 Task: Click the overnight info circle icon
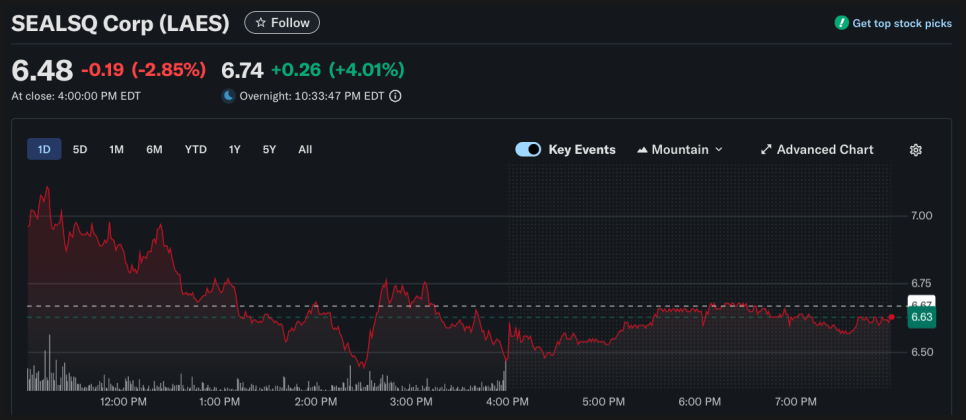pos(395,96)
